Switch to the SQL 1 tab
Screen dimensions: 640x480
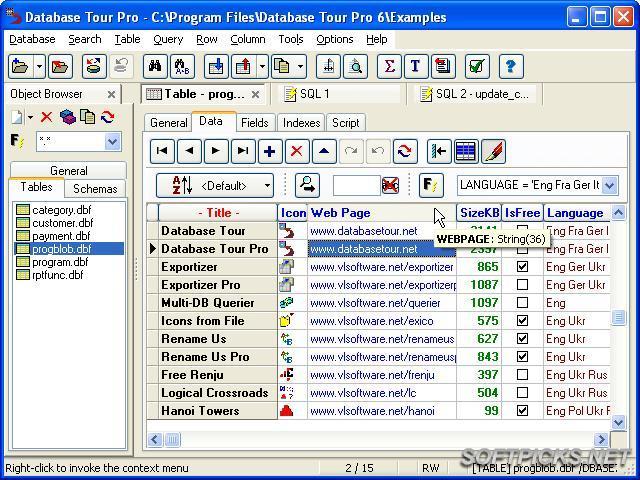click(339, 94)
